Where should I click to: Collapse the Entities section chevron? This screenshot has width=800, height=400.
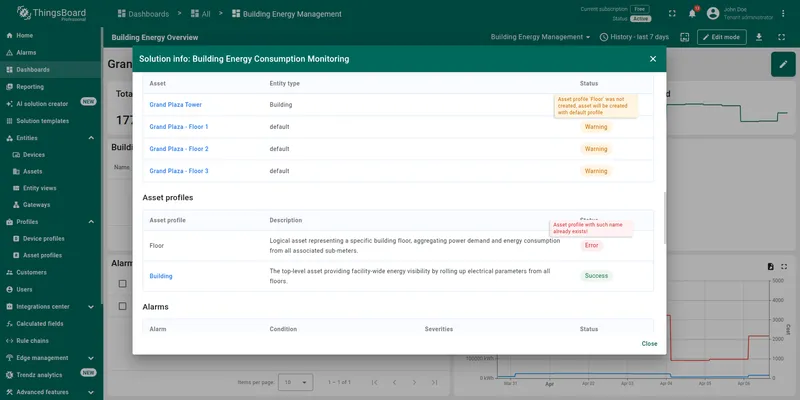click(x=91, y=138)
